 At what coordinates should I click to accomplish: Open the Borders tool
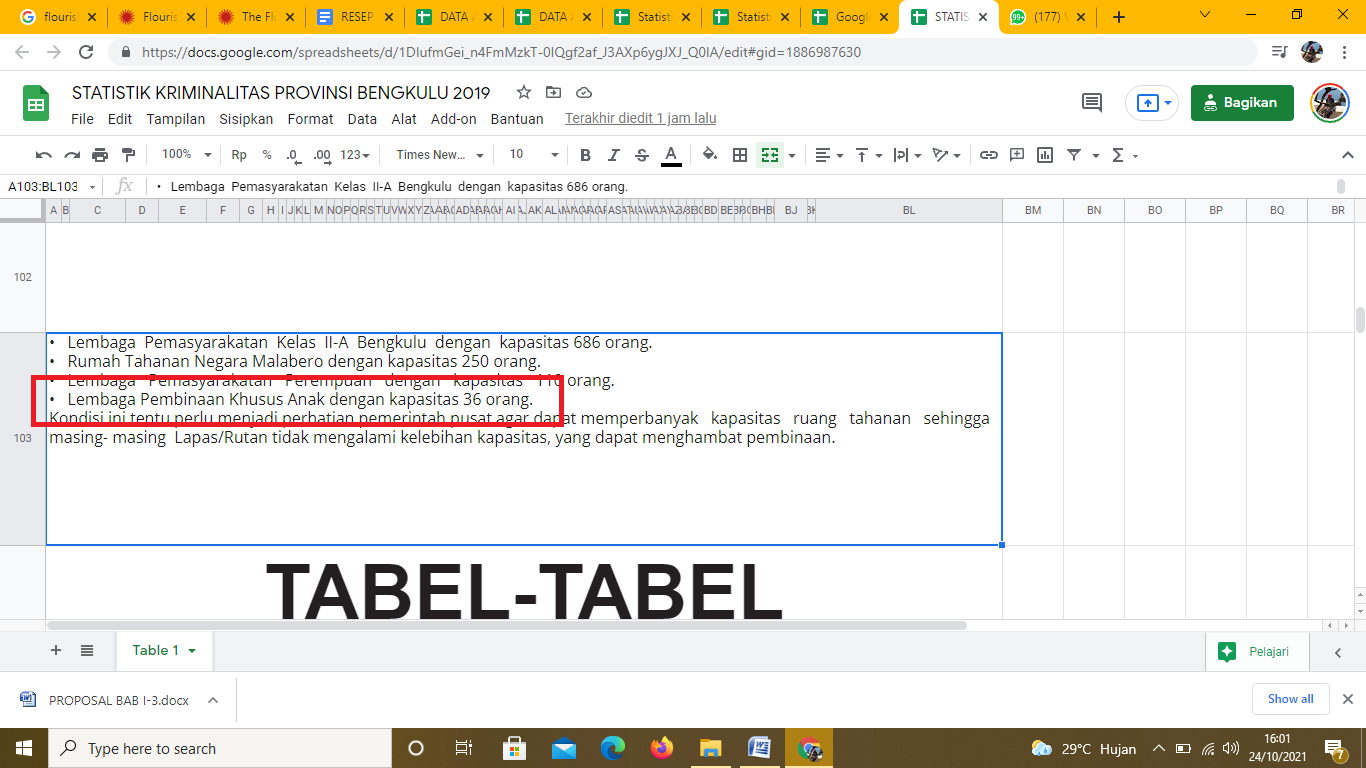tap(740, 155)
